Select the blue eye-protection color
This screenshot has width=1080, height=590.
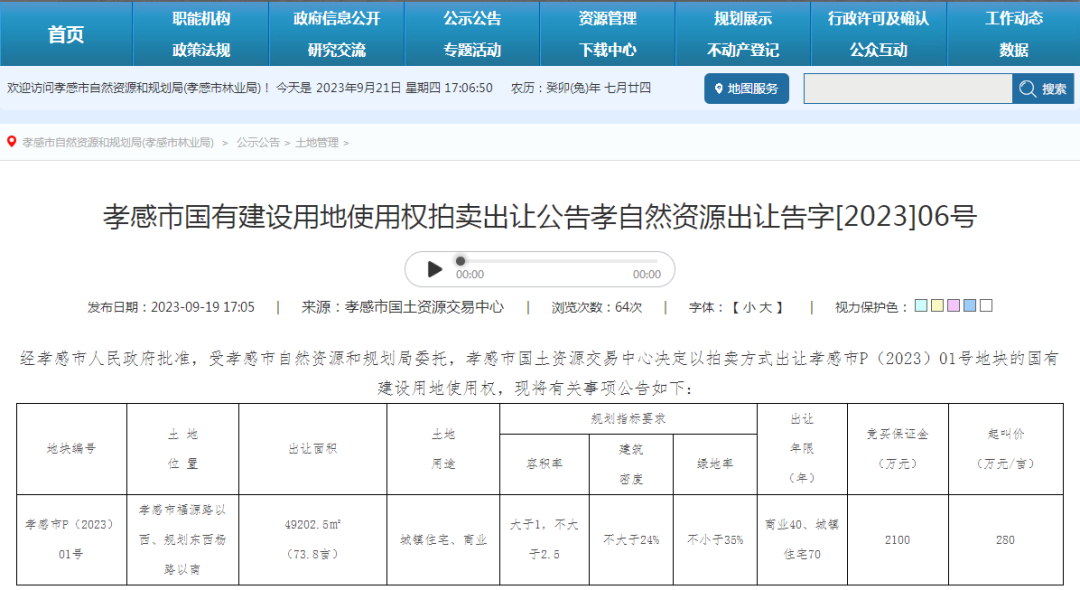tap(969, 306)
